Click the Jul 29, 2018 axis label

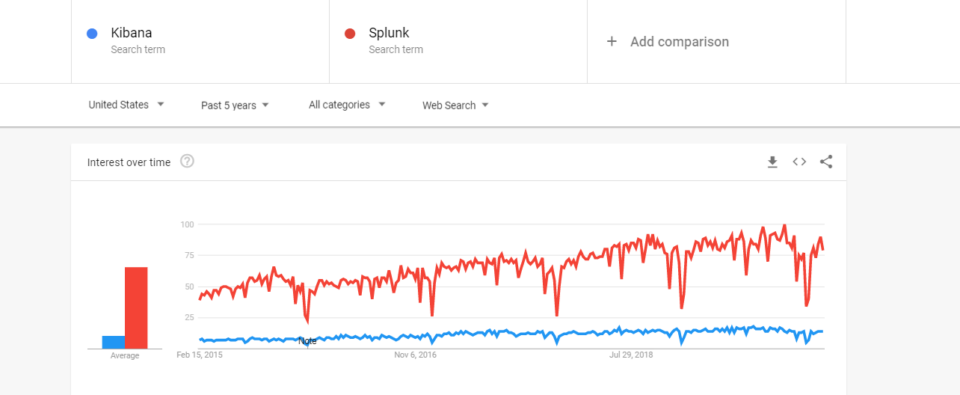pyautogui.click(x=631, y=355)
